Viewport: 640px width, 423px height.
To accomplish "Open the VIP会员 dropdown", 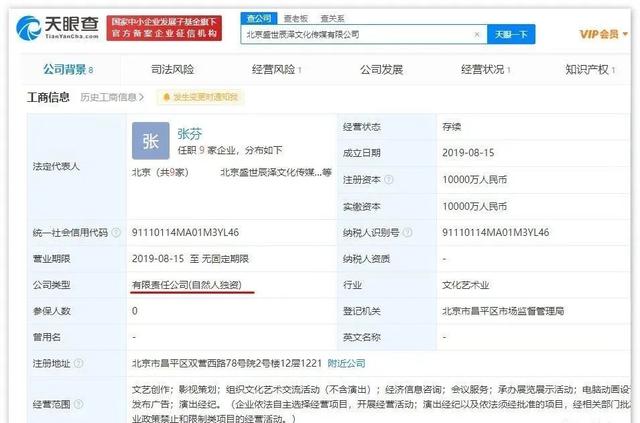I will coord(603,34).
